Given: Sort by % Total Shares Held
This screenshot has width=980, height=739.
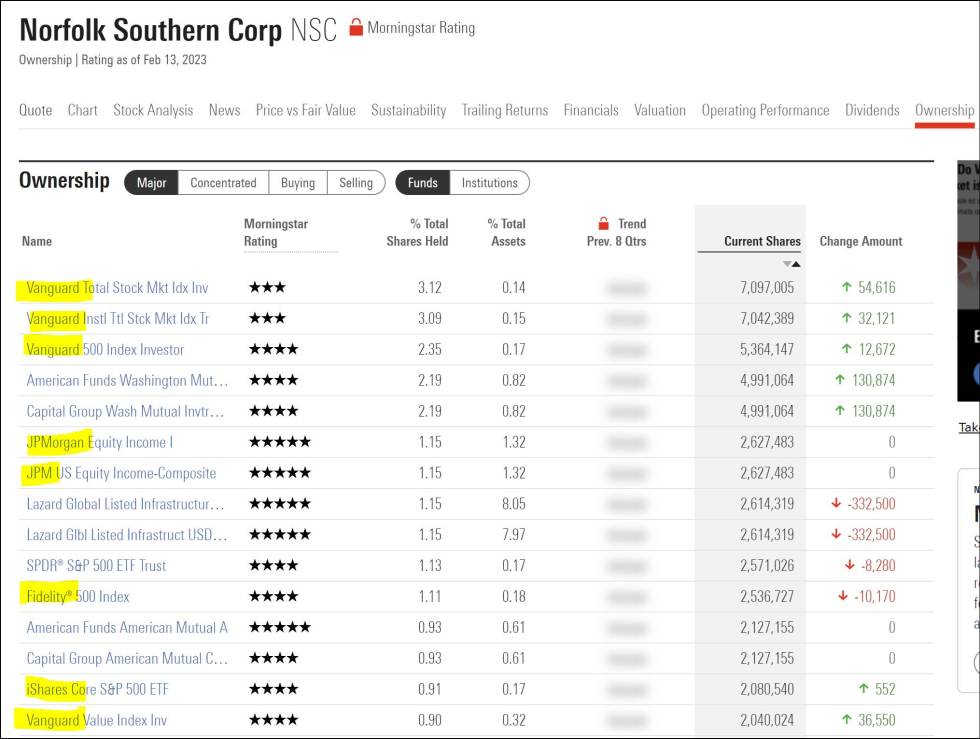Looking at the screenshot, I should 417,233.
